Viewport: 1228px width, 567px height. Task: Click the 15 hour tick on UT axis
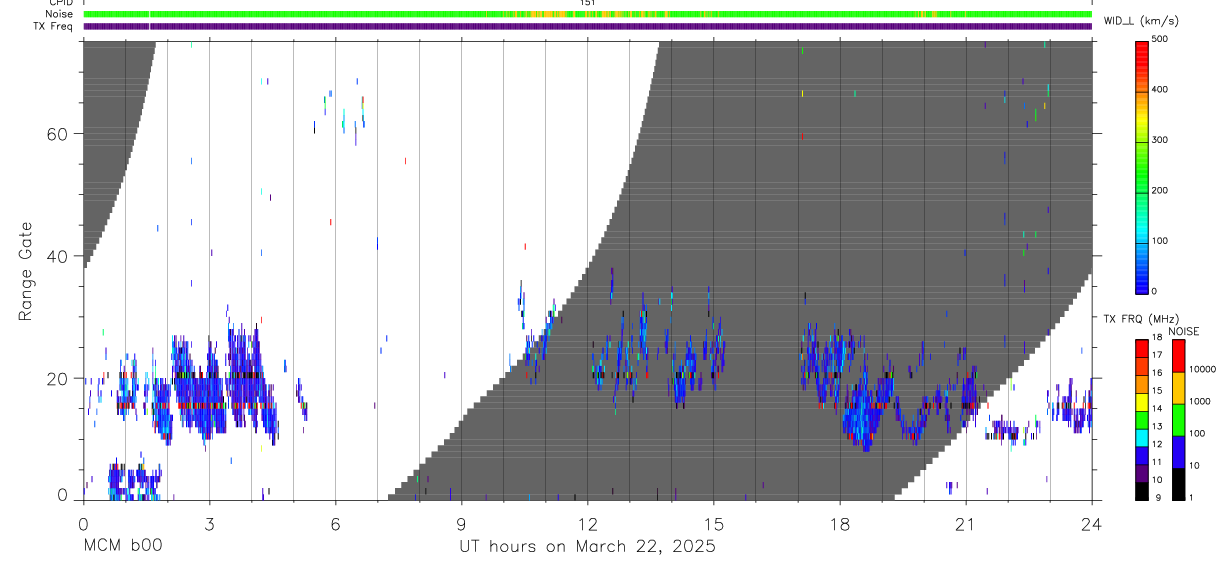tap(713, 523)
